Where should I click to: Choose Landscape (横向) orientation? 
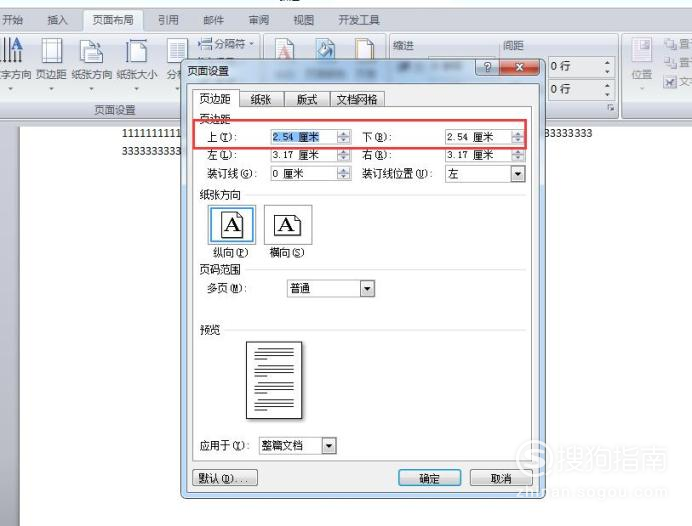(x=288, y=225)
